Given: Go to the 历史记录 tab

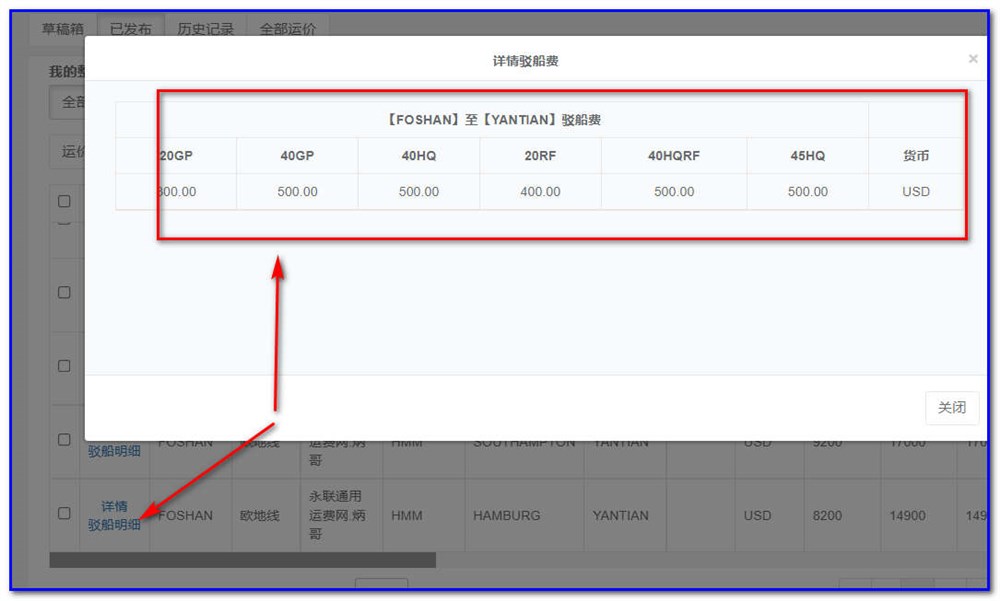Looking at the screenshot, I should tap(205, 29).
